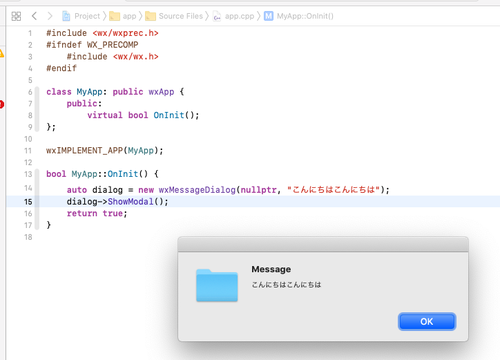Click the '#endif' directive
The width and height of the screenshot is (500, 360).
(61, 68)
